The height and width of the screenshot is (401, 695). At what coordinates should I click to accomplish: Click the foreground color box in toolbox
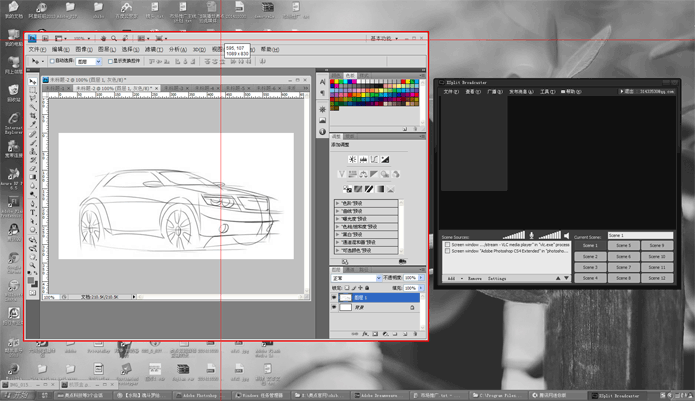point(31,281)
